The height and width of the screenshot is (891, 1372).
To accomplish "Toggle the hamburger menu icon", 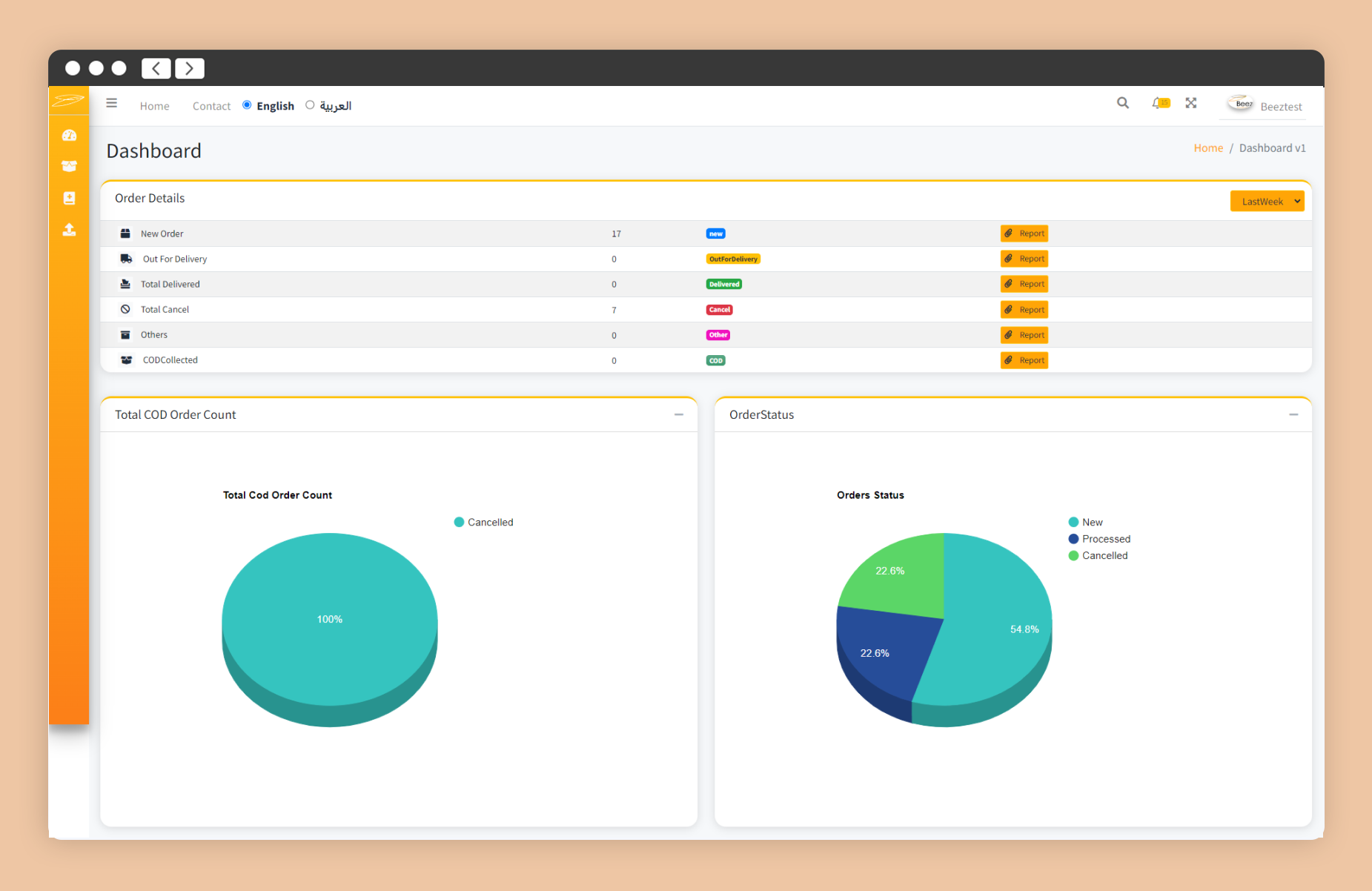I will [112, 104].
